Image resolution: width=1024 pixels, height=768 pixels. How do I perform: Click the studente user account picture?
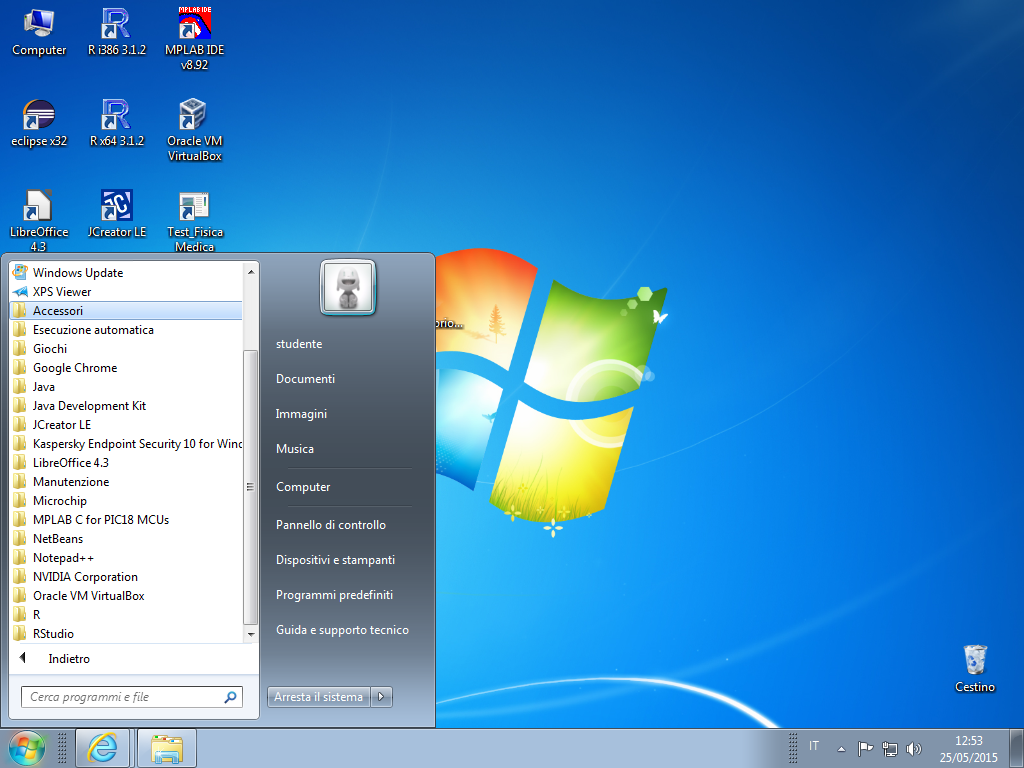coord(347,288)
